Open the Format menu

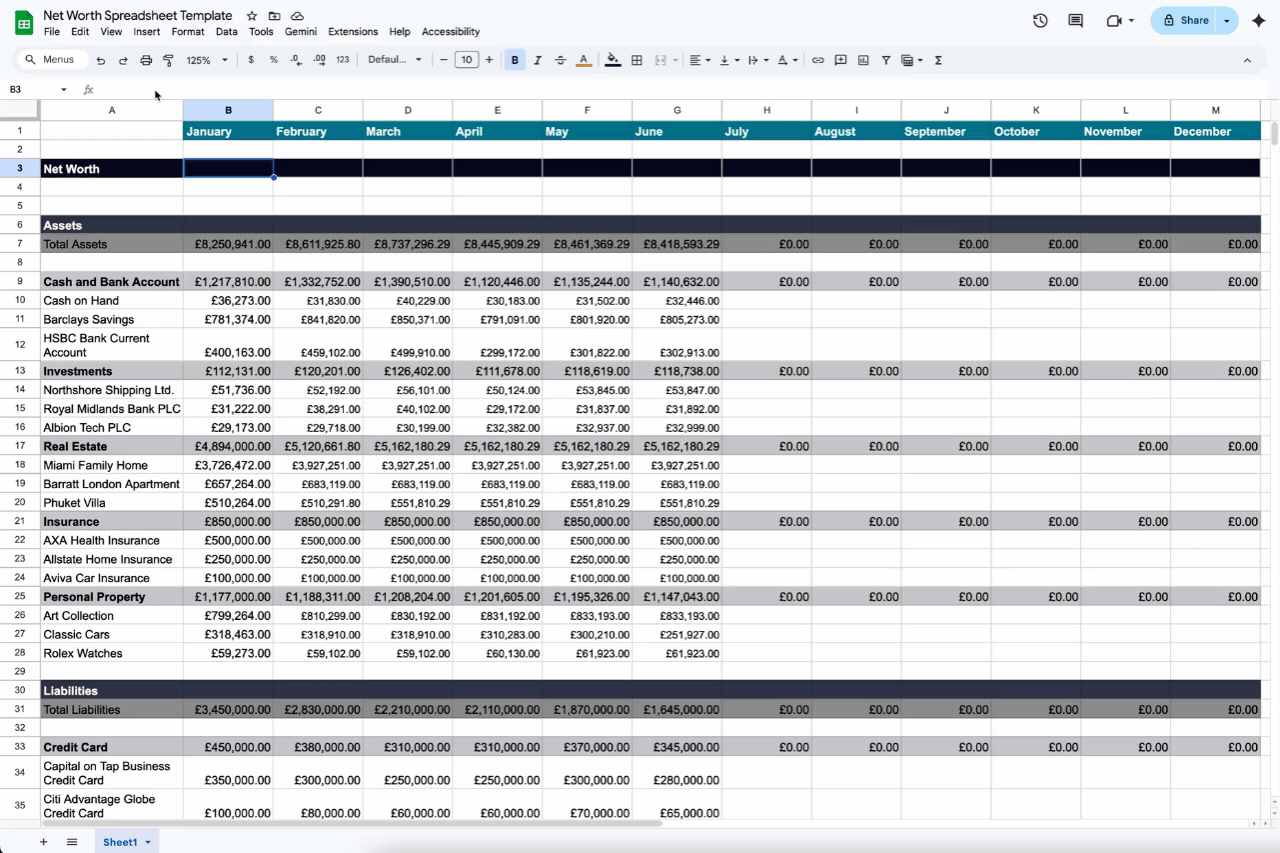click(188, 32)
